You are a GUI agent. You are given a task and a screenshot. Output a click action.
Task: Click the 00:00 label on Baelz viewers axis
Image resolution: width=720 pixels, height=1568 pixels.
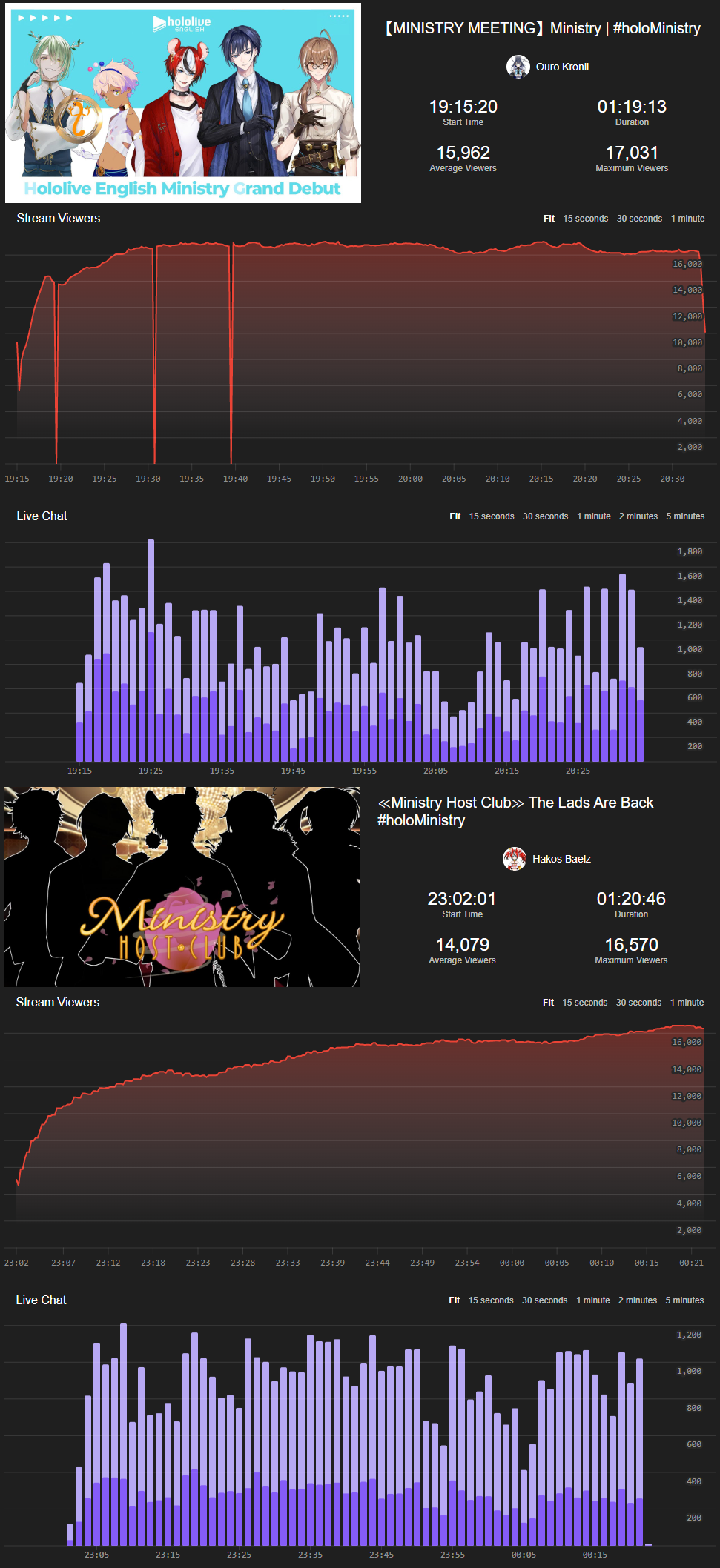(512, 1263)
